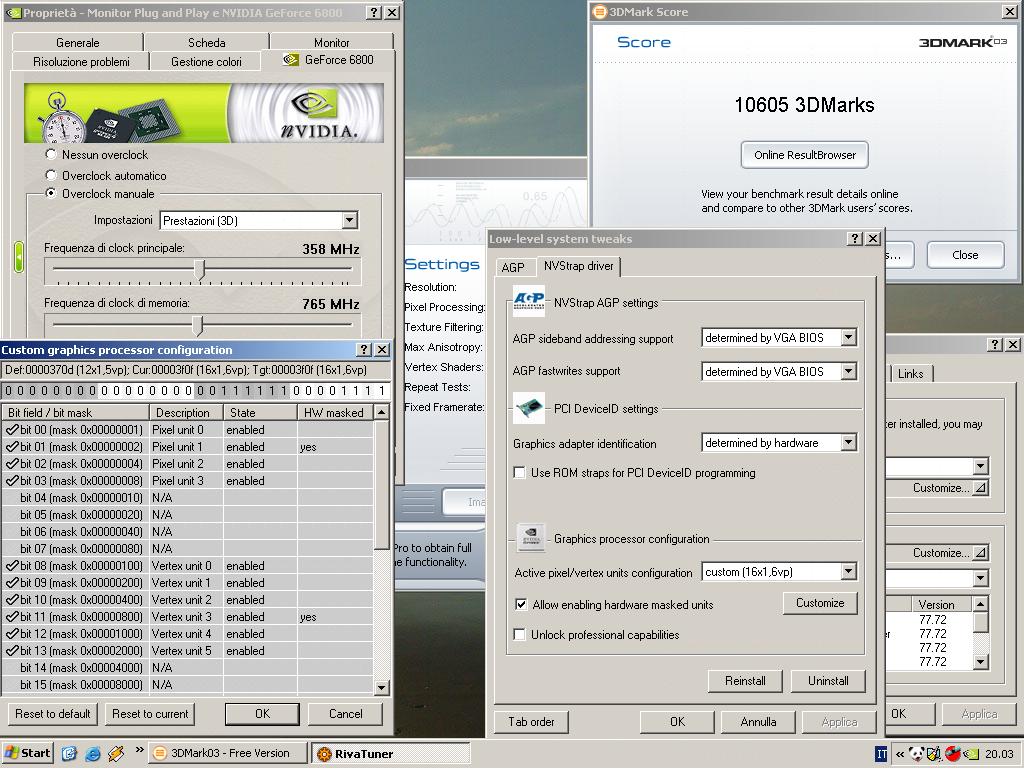Select the Nessun overclock radio option

pos(52,155)
